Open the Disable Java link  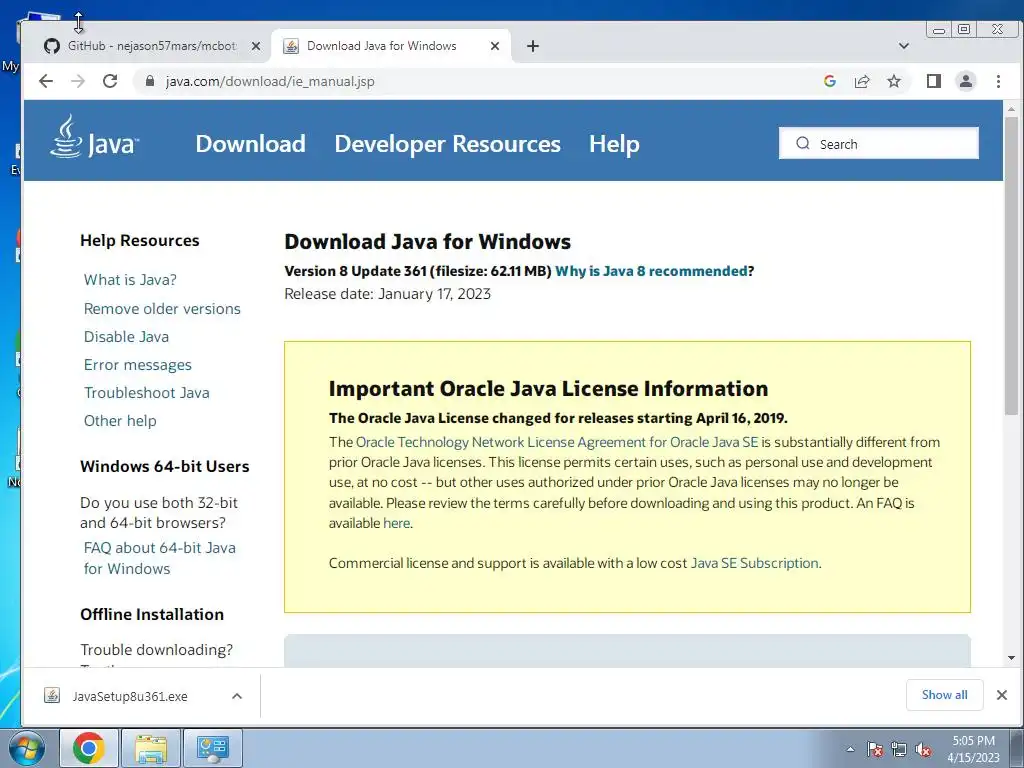[x=126, y=337]
